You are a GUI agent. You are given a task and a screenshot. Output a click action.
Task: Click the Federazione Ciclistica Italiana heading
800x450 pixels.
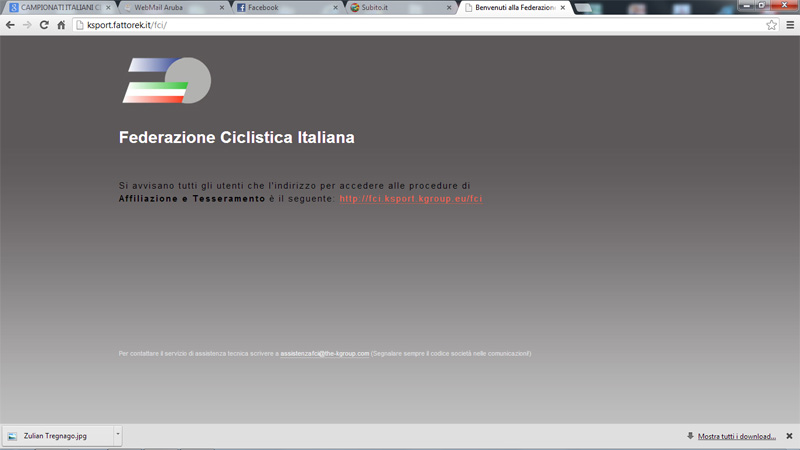237,137
